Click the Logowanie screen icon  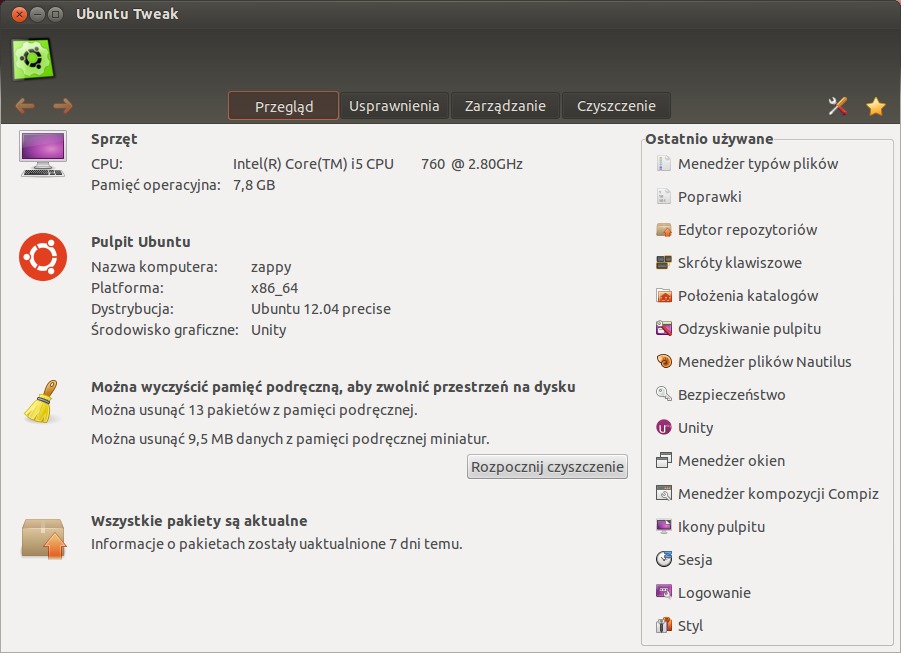point(664,592)
